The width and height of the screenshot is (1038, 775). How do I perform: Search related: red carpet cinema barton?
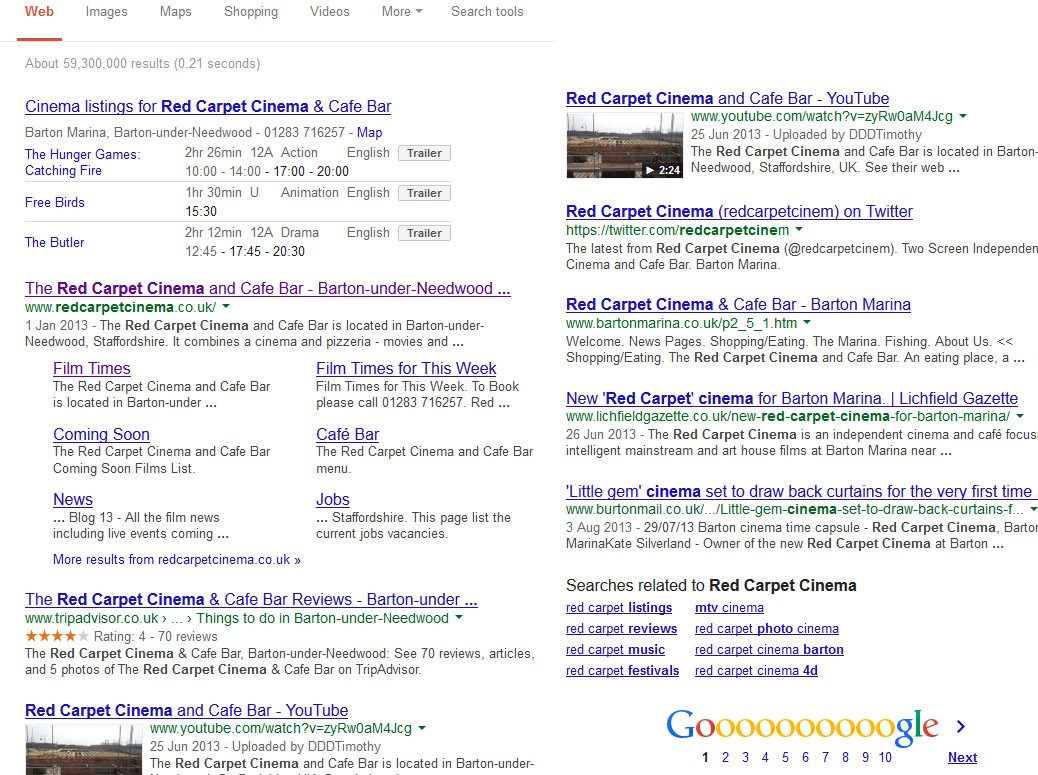coord(769,650)
